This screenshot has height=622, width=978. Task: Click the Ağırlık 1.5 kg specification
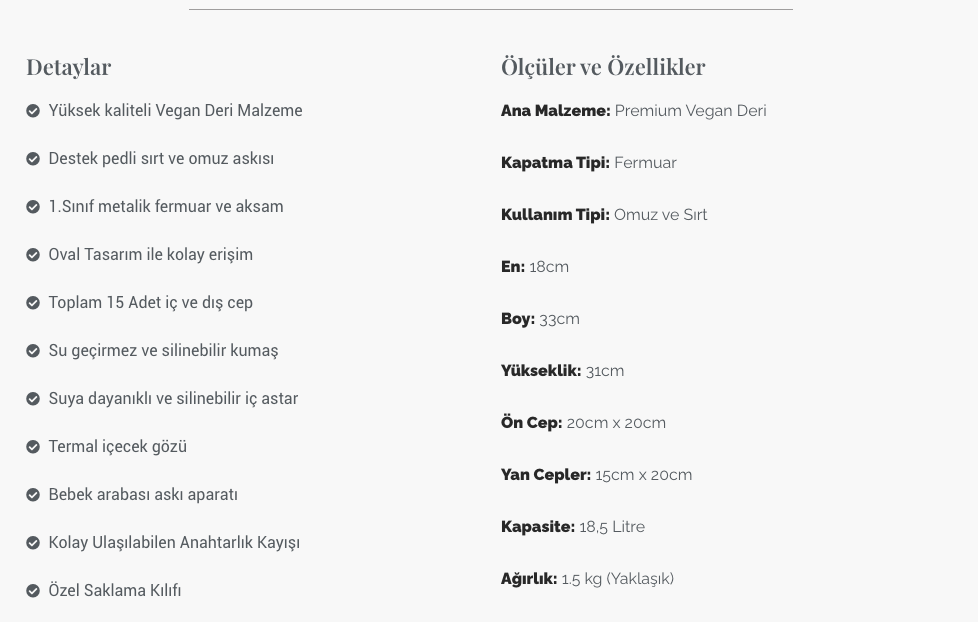(x=588, y=579)
